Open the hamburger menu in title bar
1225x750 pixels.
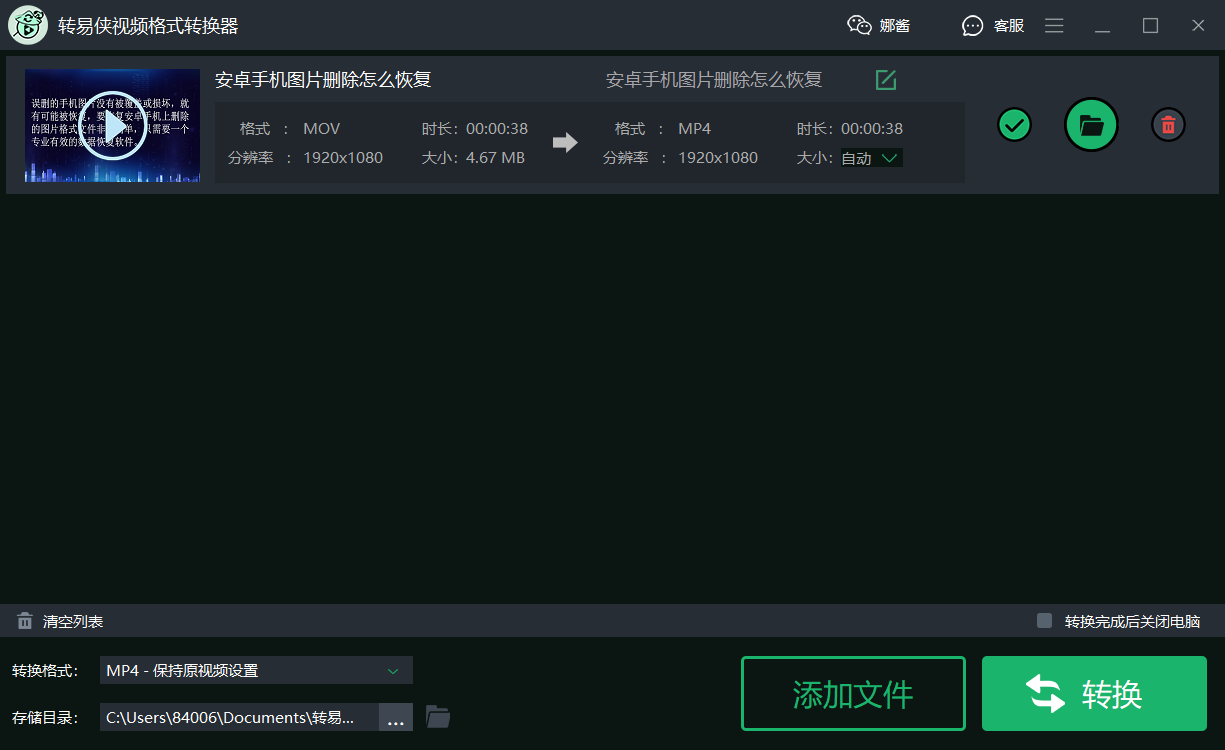click(1054, 25)
